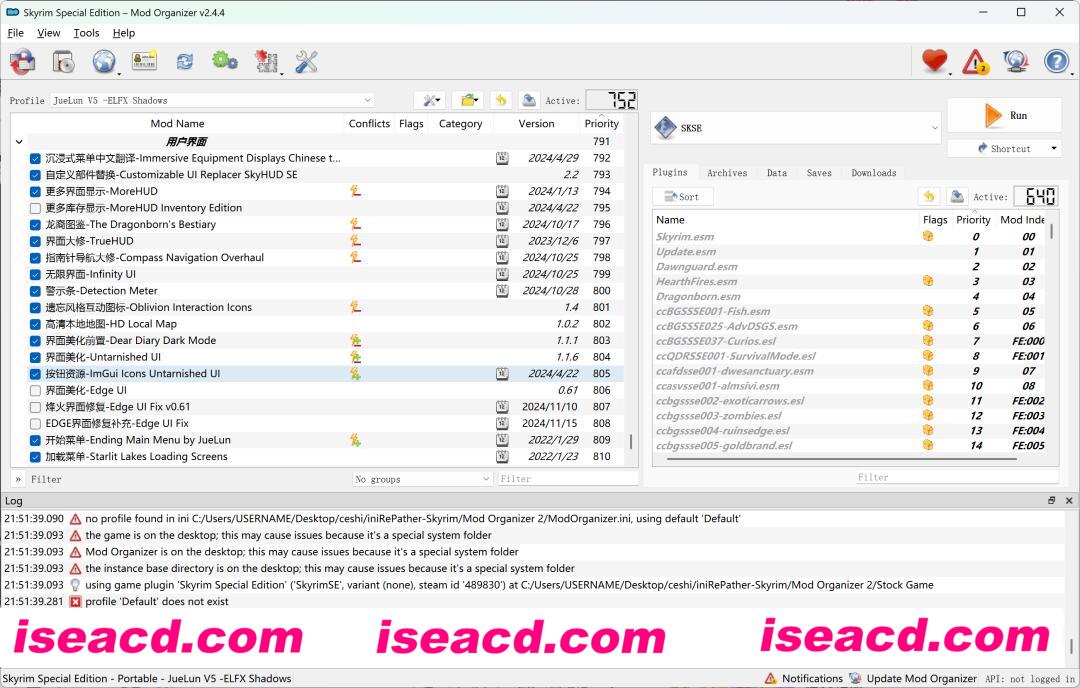Screen dimensions: 1080x688
Task: Disable the TrueHUD mod checkbox
Action: coord(36,241)
